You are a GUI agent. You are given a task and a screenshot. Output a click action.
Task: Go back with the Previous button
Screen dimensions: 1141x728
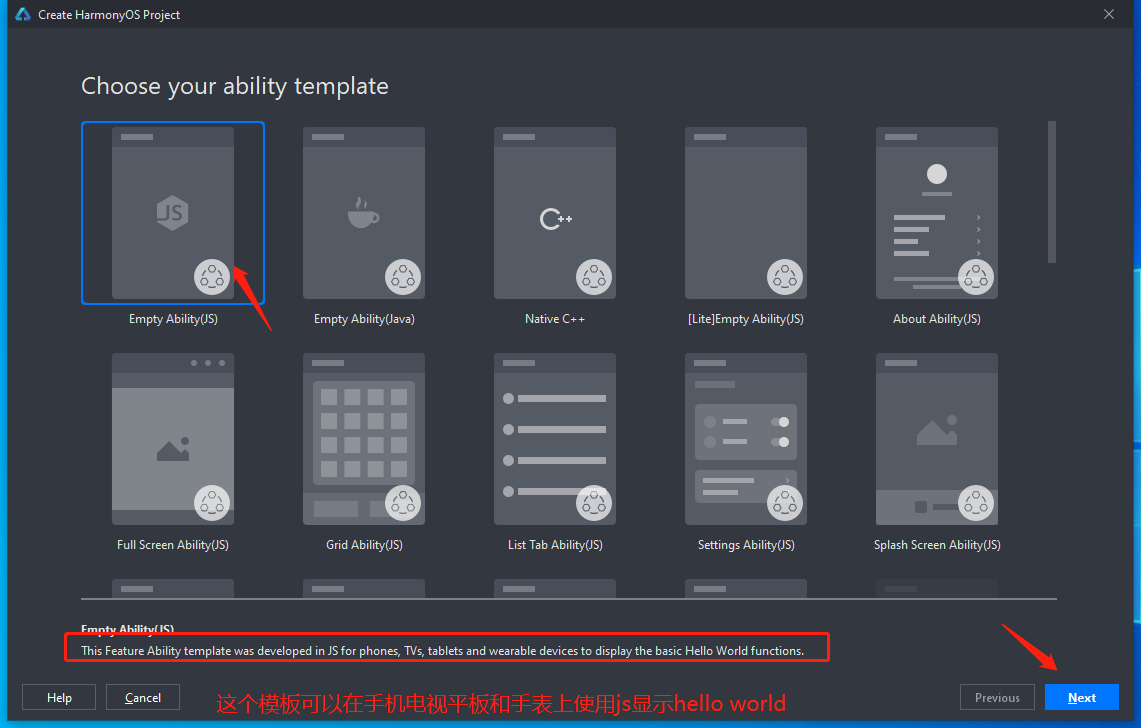coord(997,697)
